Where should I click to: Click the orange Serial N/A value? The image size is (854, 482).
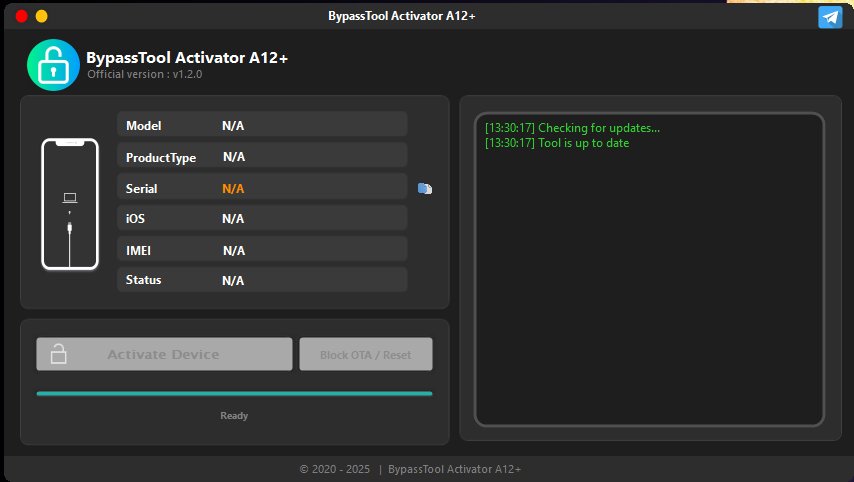click(x=233, y=188)
